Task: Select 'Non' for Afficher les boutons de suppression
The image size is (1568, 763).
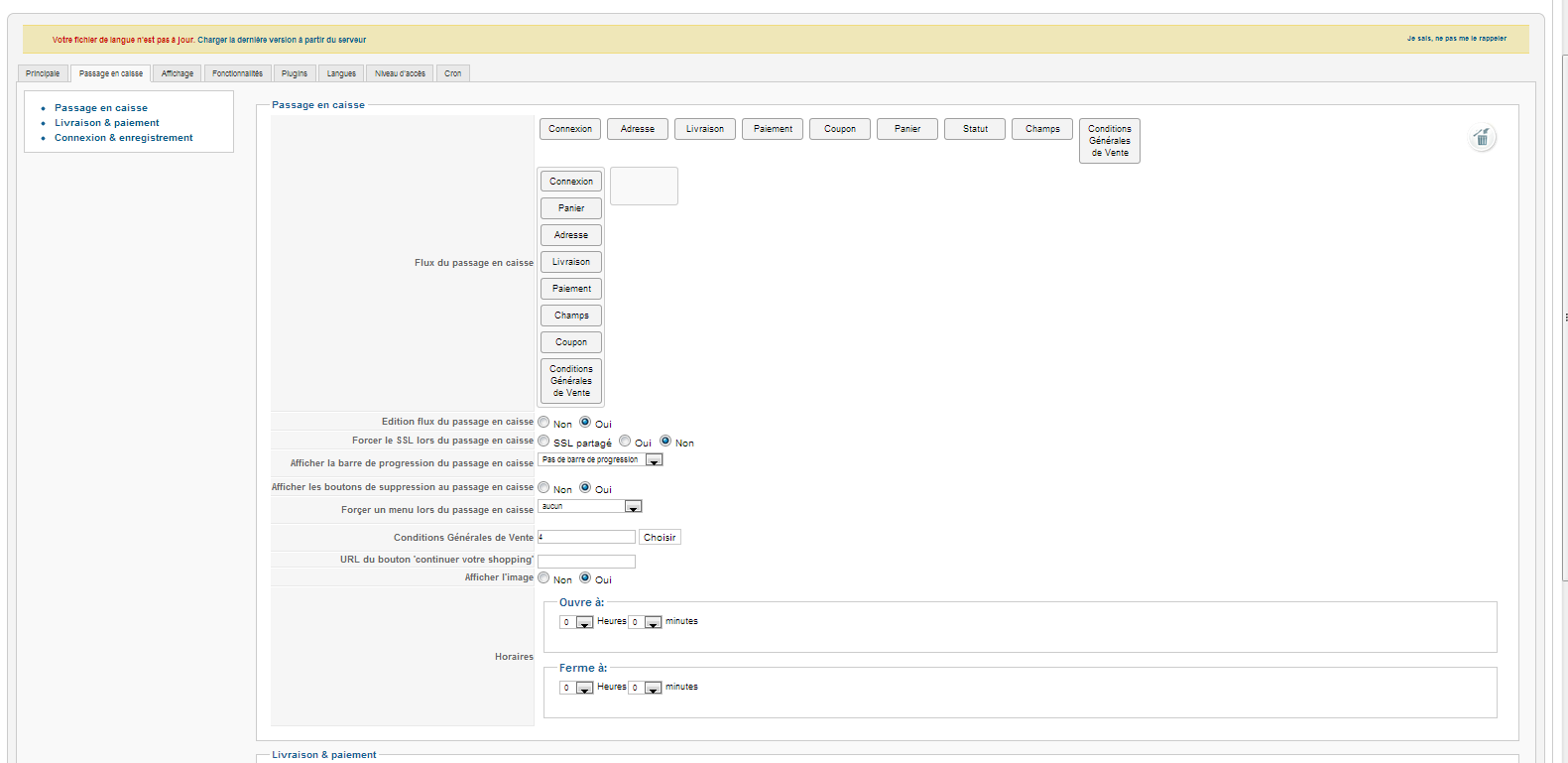Action: 543,487
